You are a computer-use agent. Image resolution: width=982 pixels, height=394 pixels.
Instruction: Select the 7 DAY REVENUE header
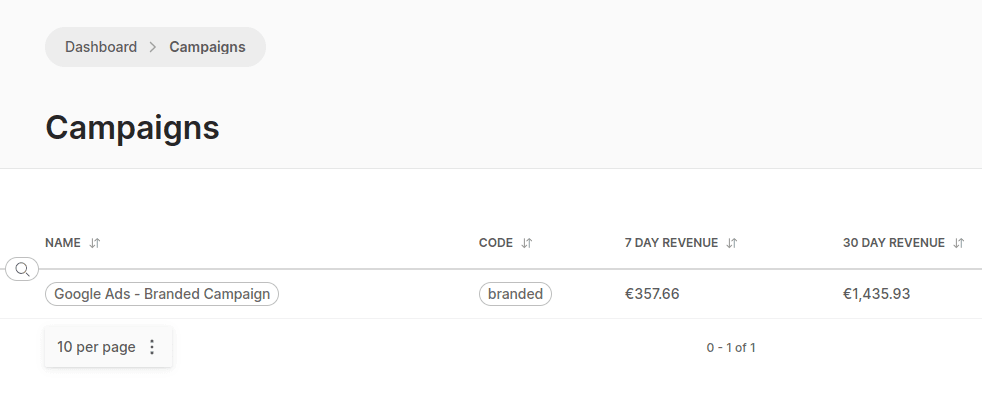point(671,243)
